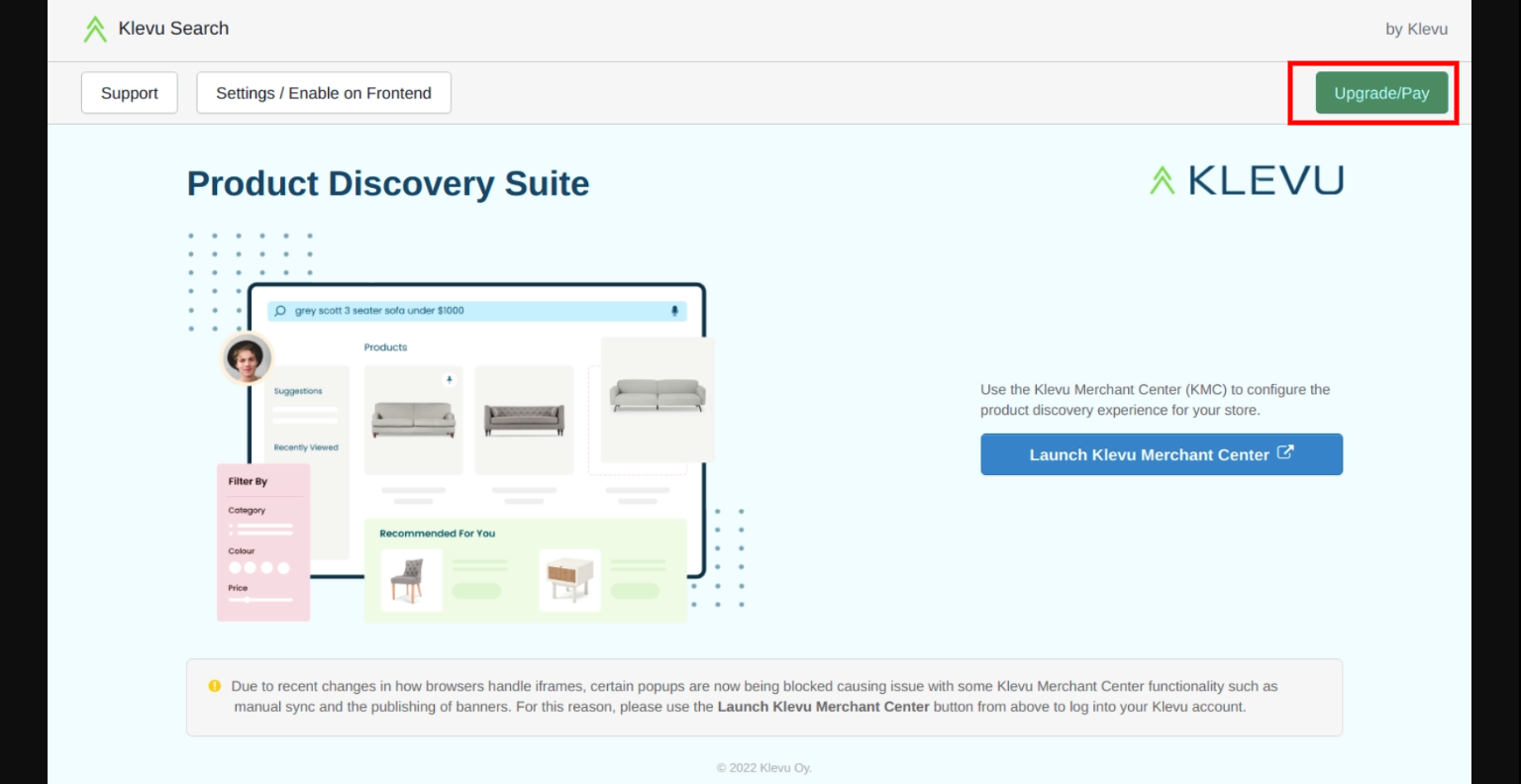This screenshot has width=1521, height=784.
Task: Click the "© 2022 Klevu Oy." footer text
Action: click(764, 767)
